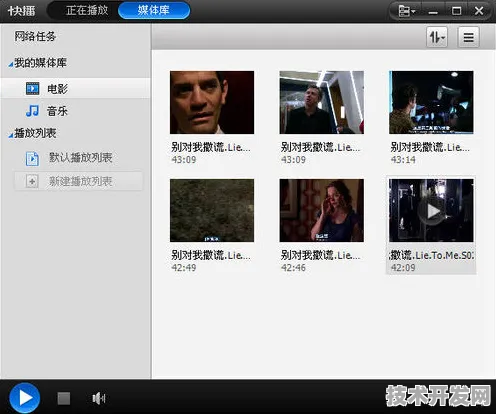496x414 pixels.
Task: Click the 撒谎.Lie.To.Me.S0 title text
Action: 431,255
